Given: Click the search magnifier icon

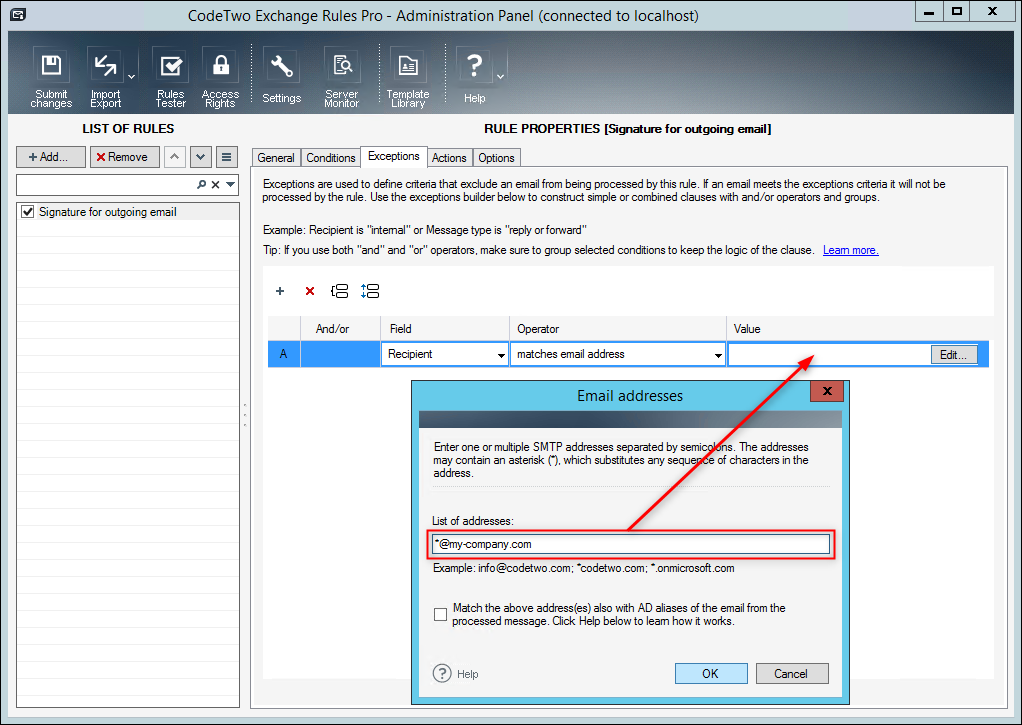Looking at the screenshot, I should pyautogui.click(x=201, y=185).
